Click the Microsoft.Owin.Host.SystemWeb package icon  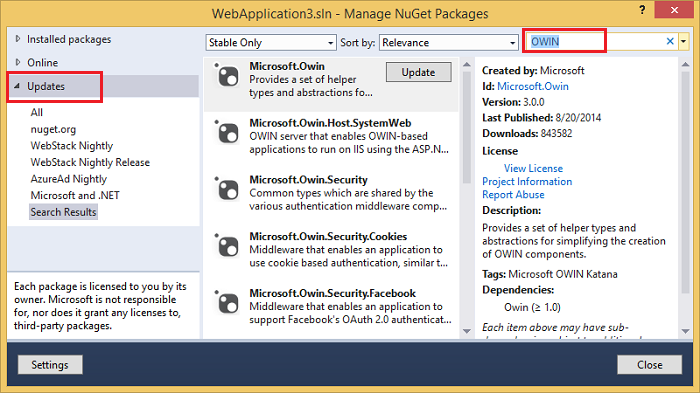pos(227,133)
